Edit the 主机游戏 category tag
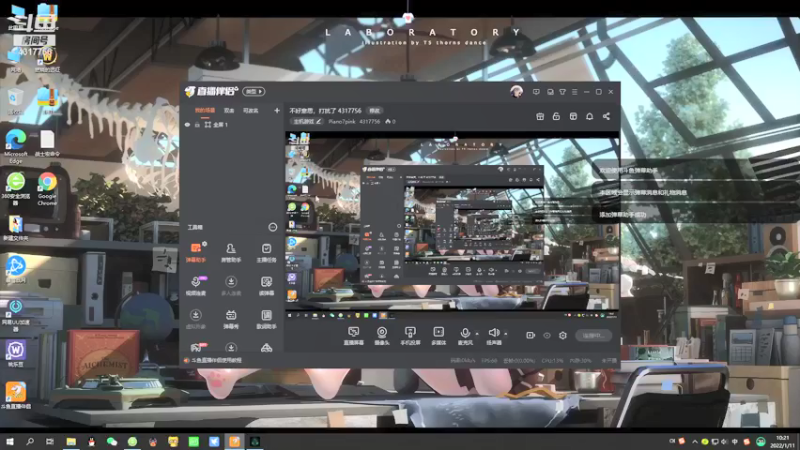This screenshot has width=800, height=450. 307,121
